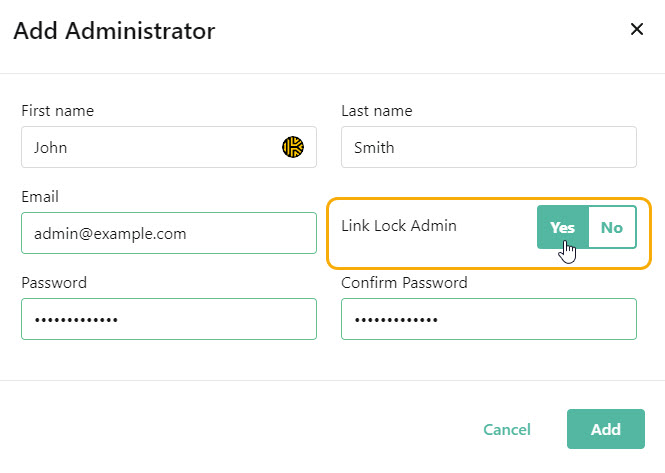
Task: Cancel adding the administrator
Action: (x=507, y=429)
